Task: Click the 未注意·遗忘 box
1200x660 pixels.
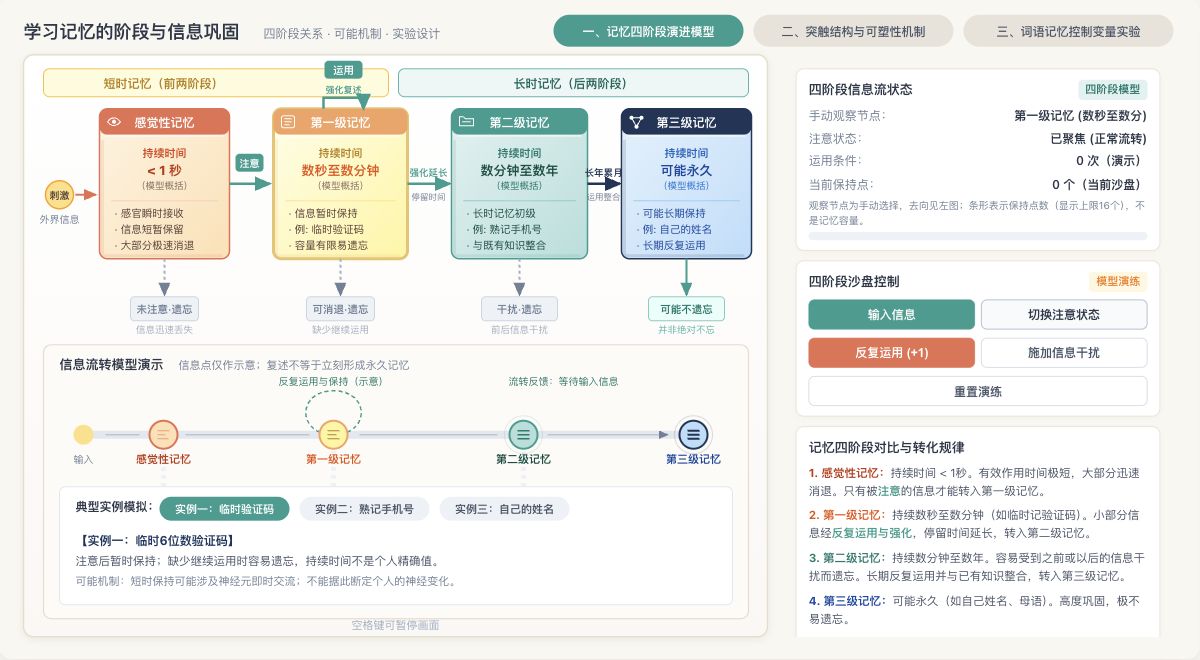Action: [165, 309]
